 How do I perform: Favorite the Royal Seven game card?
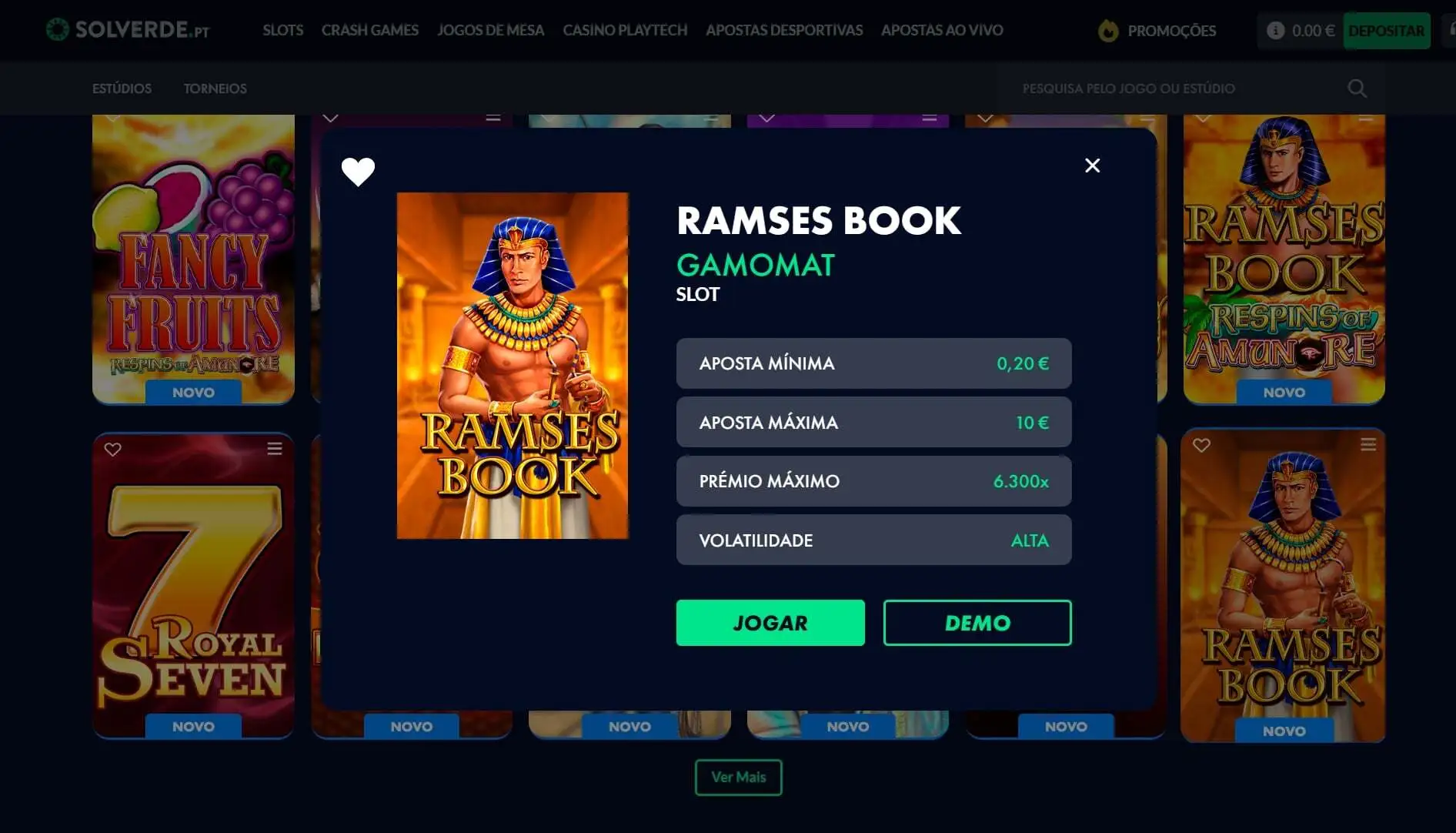point(113,450)
